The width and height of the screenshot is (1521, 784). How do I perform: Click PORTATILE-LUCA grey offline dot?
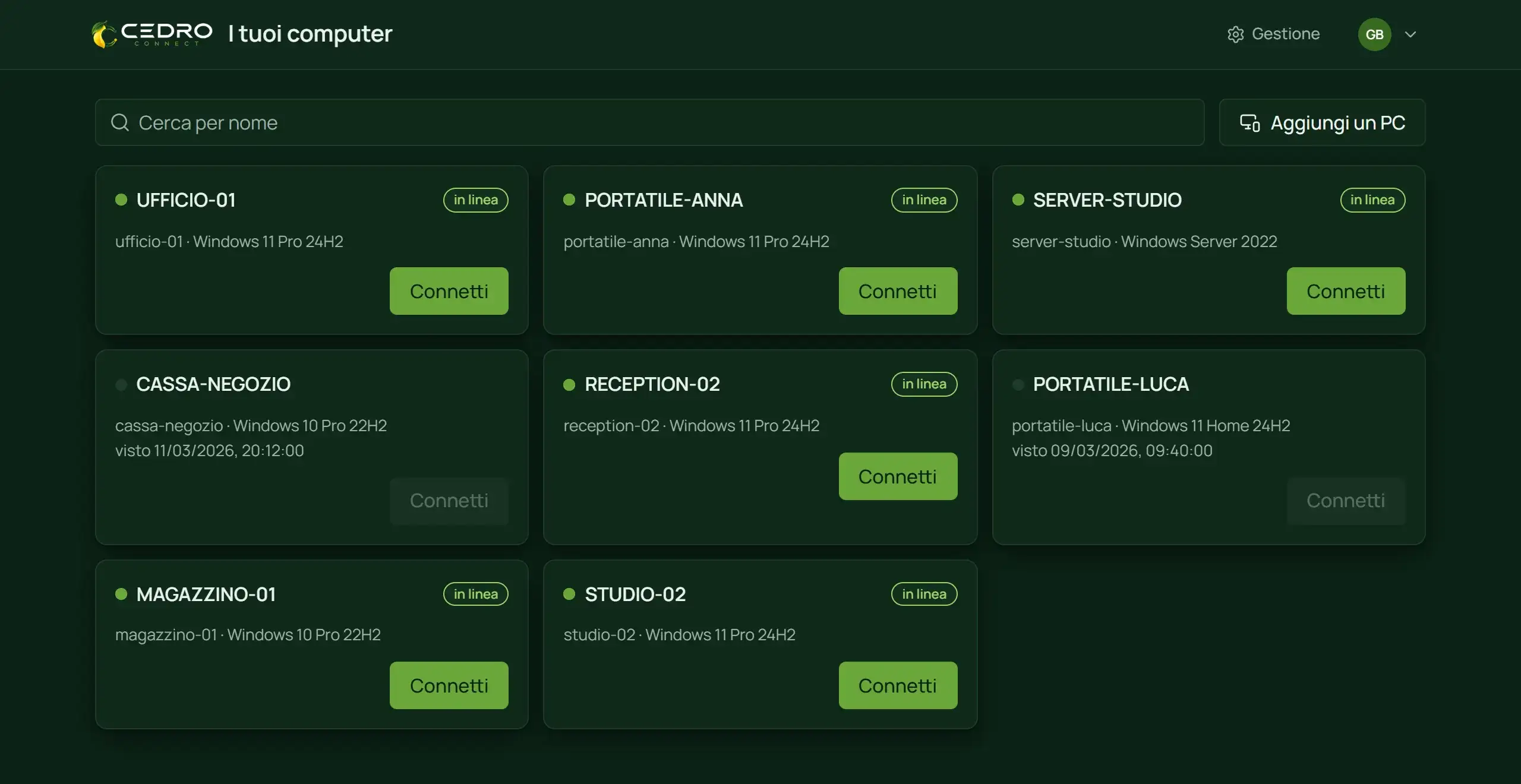click(1018, 385)
